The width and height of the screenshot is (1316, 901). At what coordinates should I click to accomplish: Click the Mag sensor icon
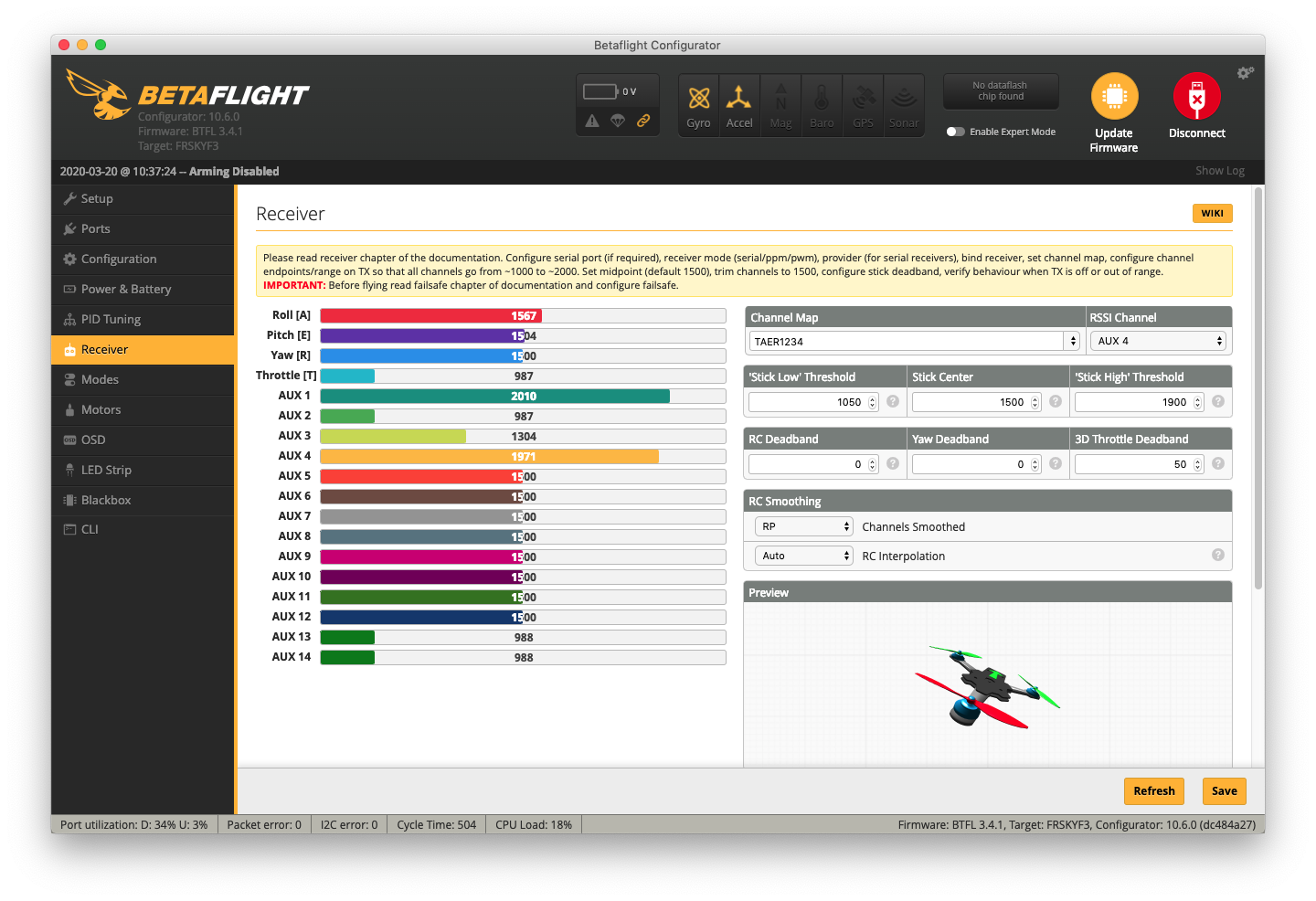(x=780, y=97)
